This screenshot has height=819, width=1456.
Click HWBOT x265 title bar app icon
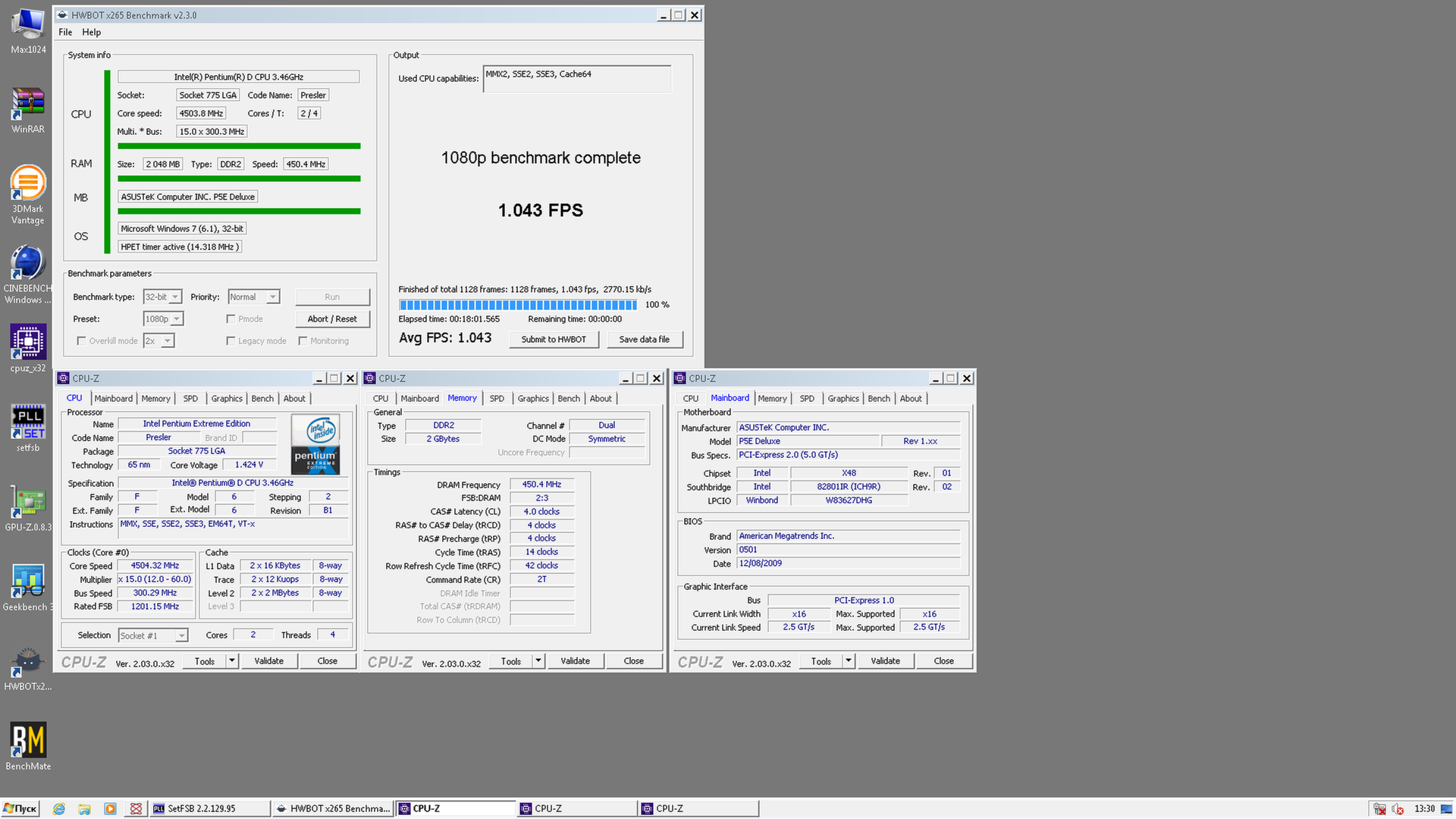63,15
